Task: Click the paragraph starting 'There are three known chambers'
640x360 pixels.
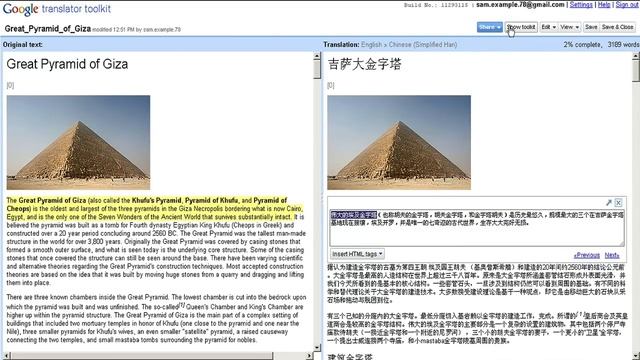Action: [157, 318]
